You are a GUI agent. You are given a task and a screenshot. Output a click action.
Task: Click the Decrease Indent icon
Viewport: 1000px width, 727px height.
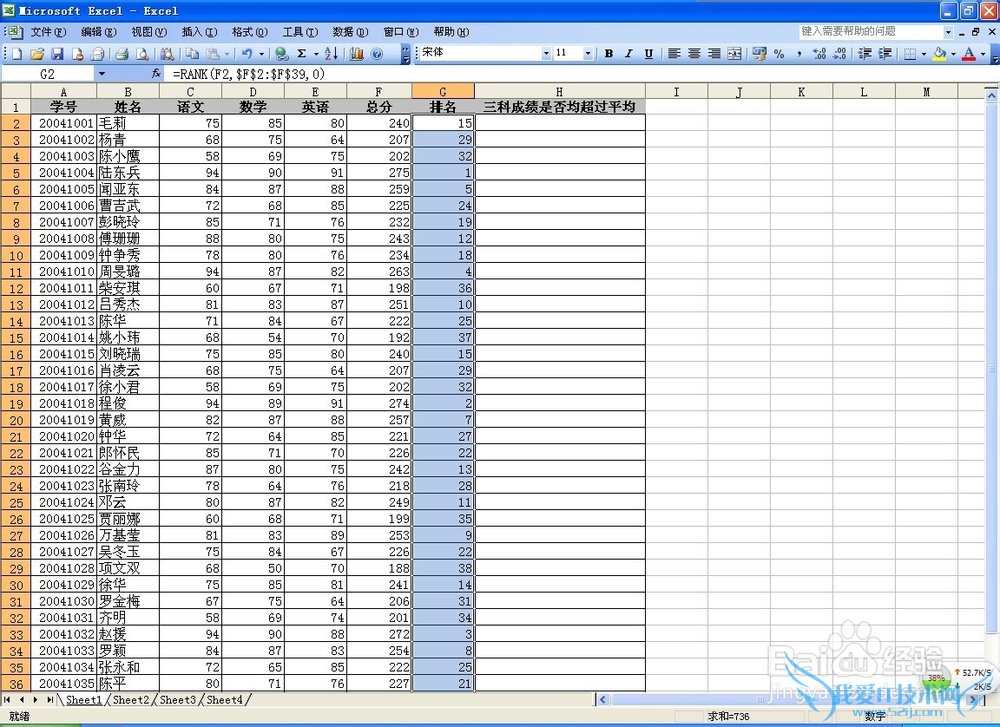pos(865,54)
